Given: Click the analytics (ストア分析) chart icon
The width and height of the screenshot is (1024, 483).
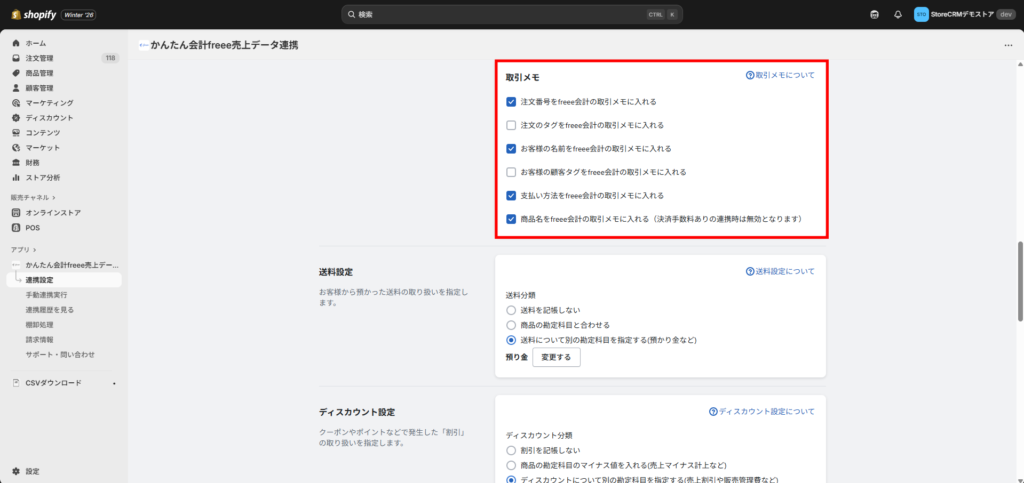Looking at the screenshot, I should click(16, 178).
